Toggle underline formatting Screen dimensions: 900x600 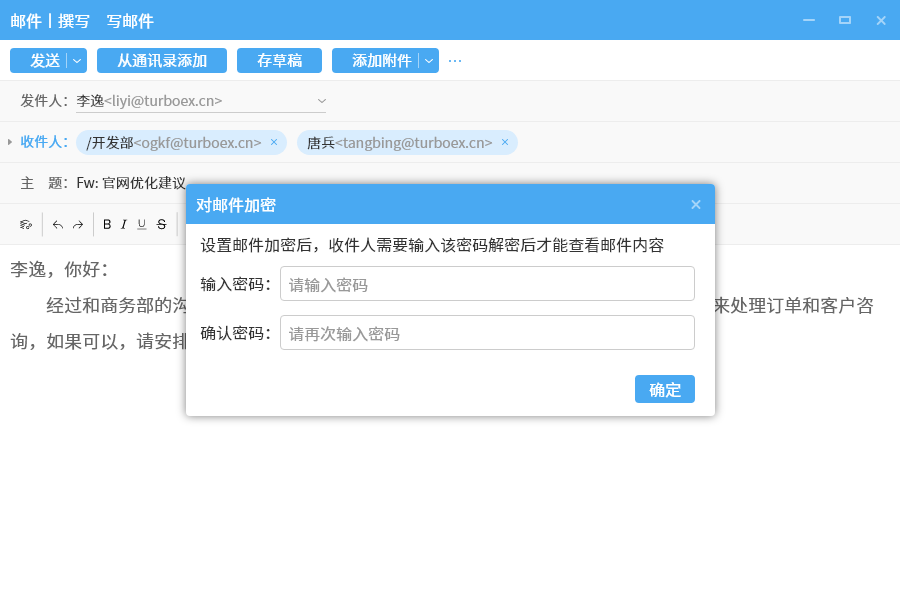[142, 225]
